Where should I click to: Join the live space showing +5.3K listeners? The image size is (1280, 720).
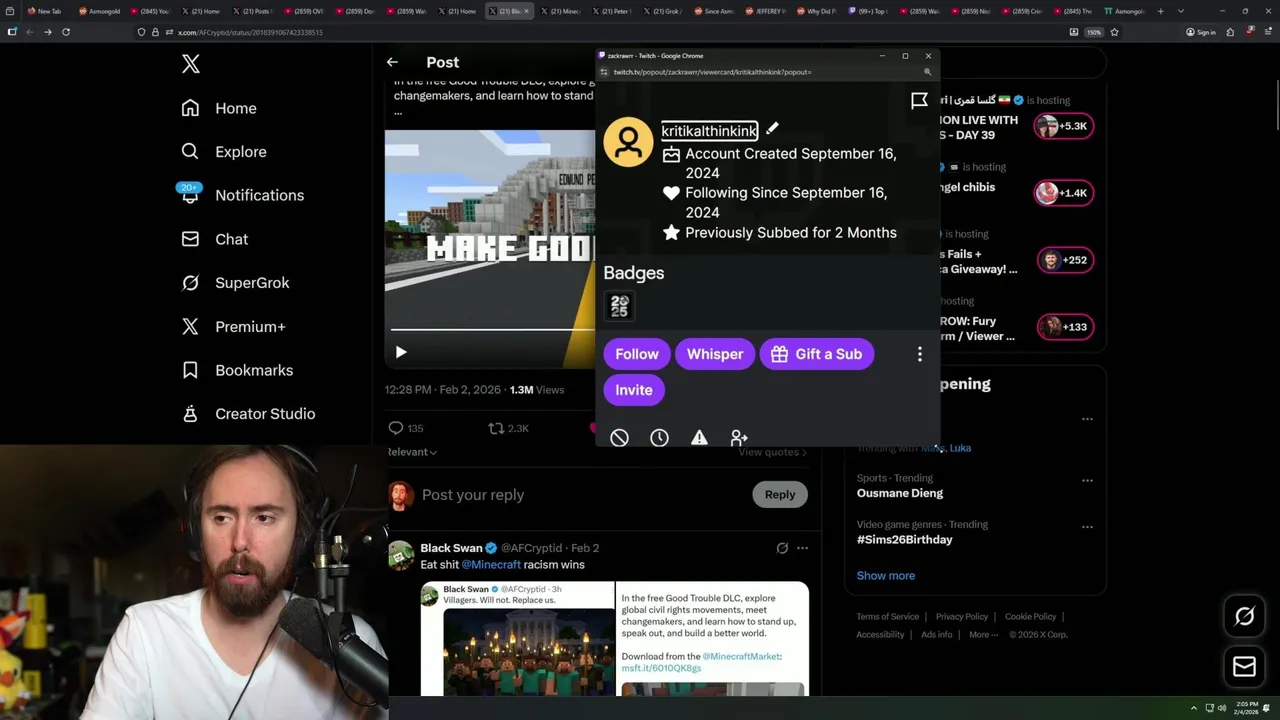pyautogui.click(x=1064, y=126)
